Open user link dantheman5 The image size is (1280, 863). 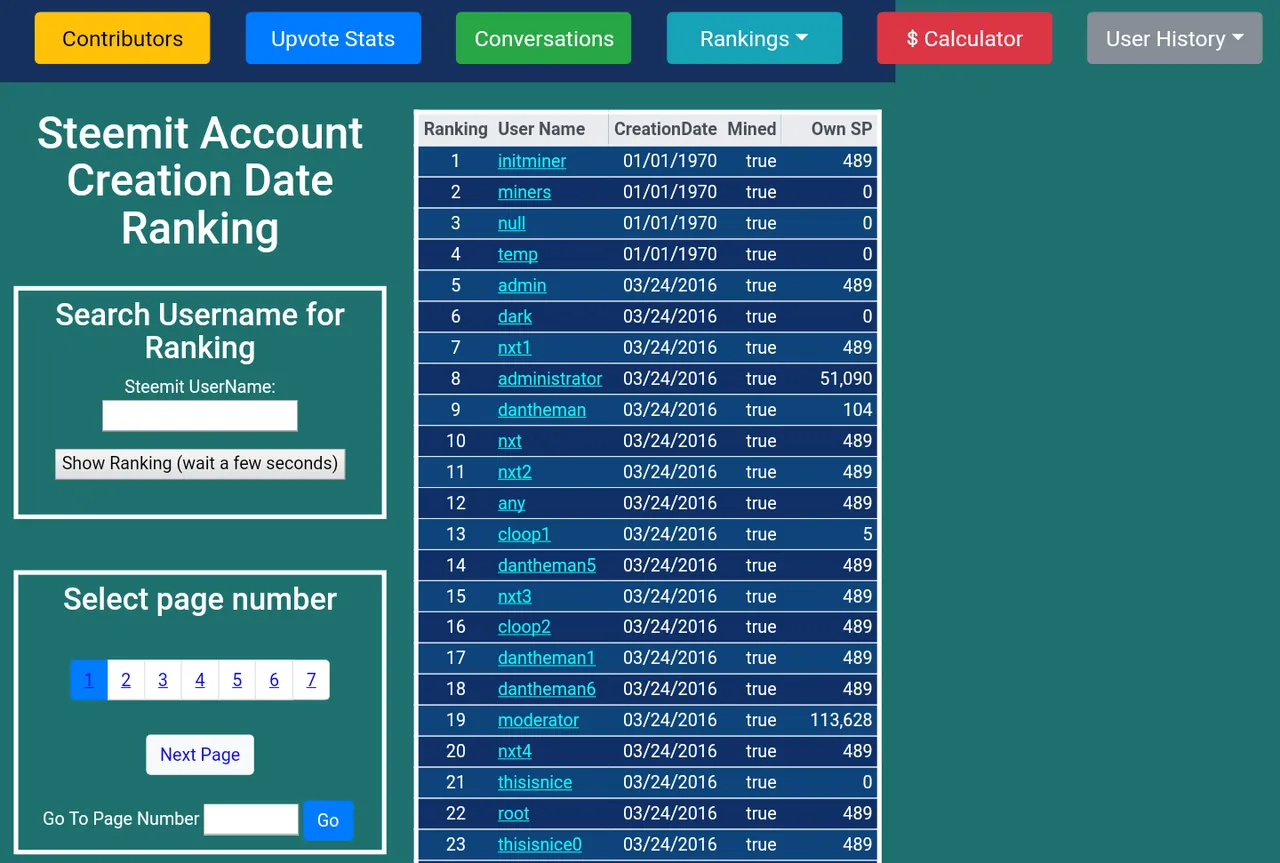click(547, 565)
